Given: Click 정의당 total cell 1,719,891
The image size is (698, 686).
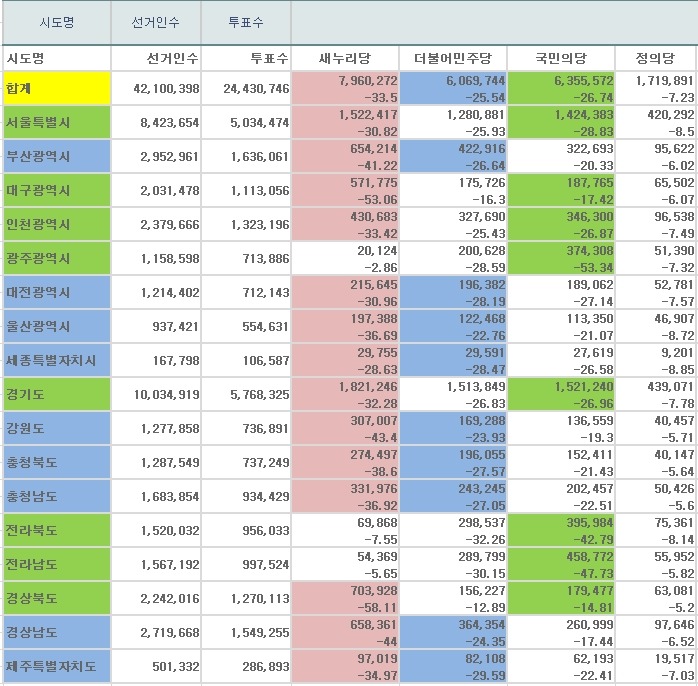Looking at the screenshot, I should (x=656, y=89).
